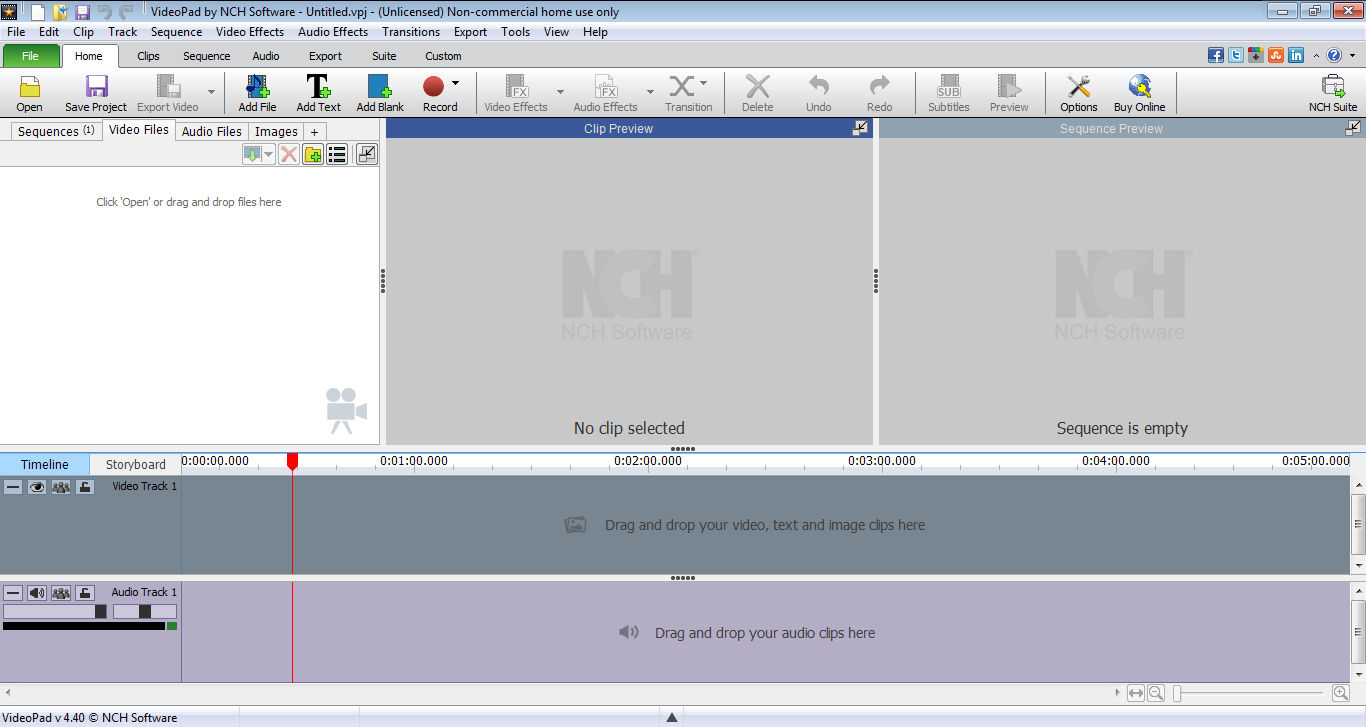Open the Subtitles tool
Image resolution: width=1366 pixels, height=727 pixels.
tap(947, 92)
